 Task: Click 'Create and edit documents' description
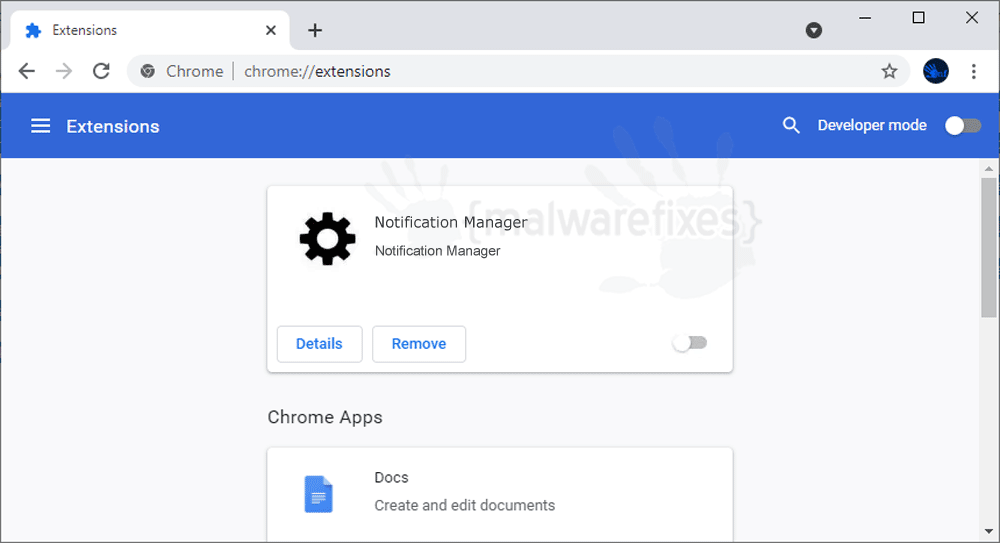(x=464, y=505)
